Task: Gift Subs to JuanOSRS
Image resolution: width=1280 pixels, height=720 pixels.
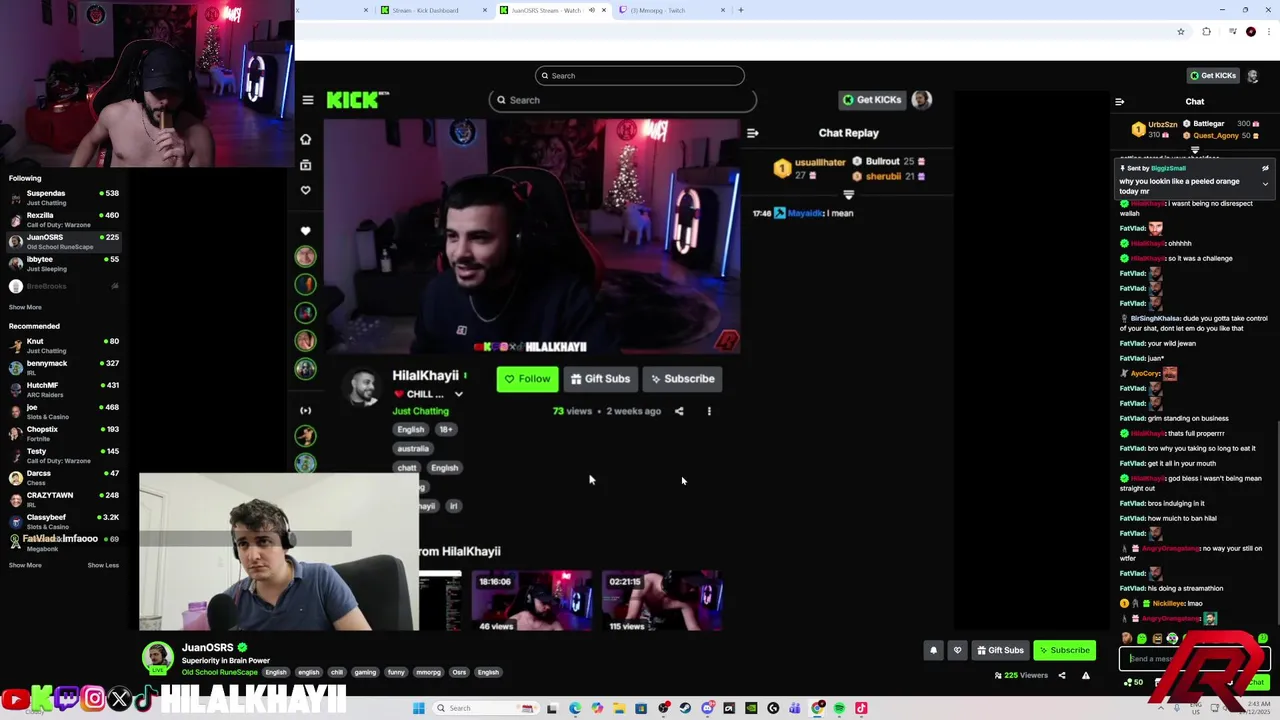Action: pos(999,650)
